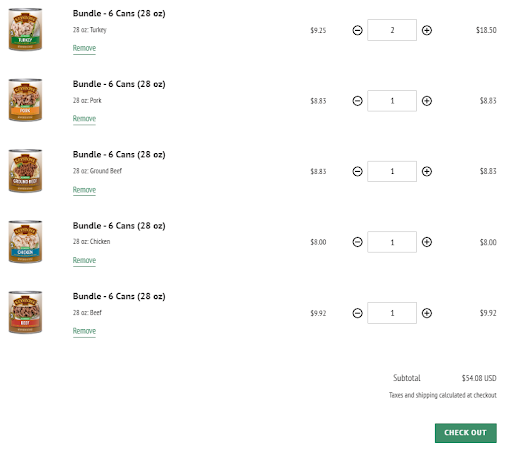
Task: Remove the Chicken bundle from cart
Action: pyautogui.click(x=84, y=260)
